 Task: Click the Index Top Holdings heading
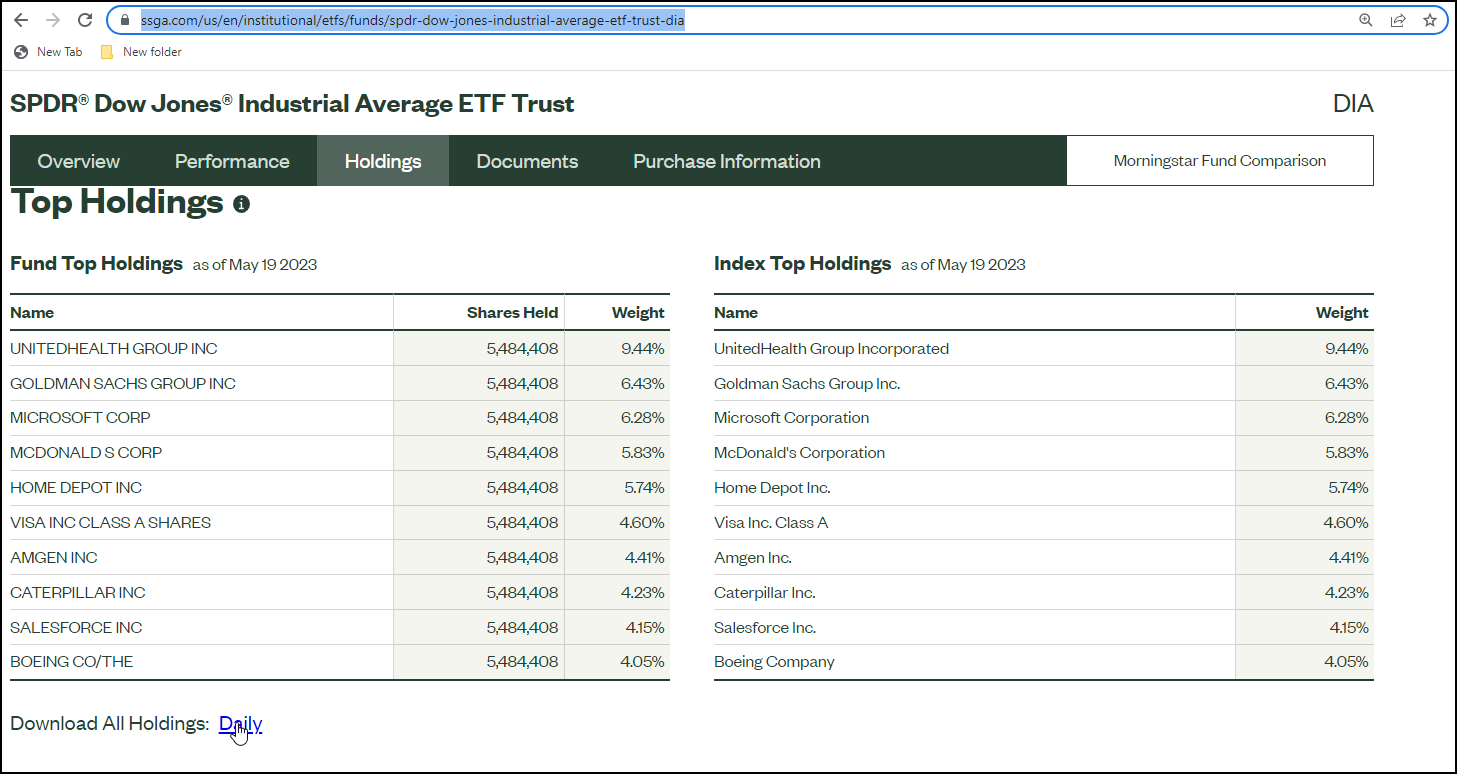click(802, 264)
